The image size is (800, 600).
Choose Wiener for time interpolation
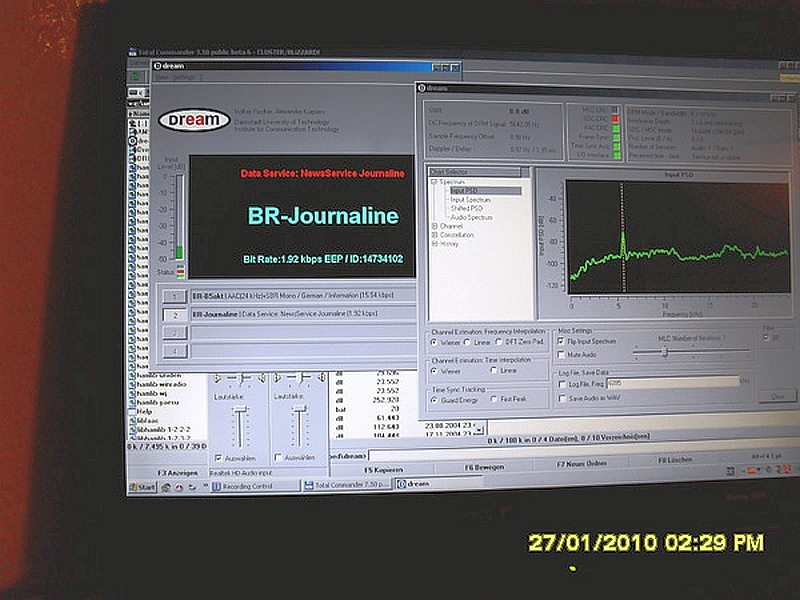(x=434, y=371)
